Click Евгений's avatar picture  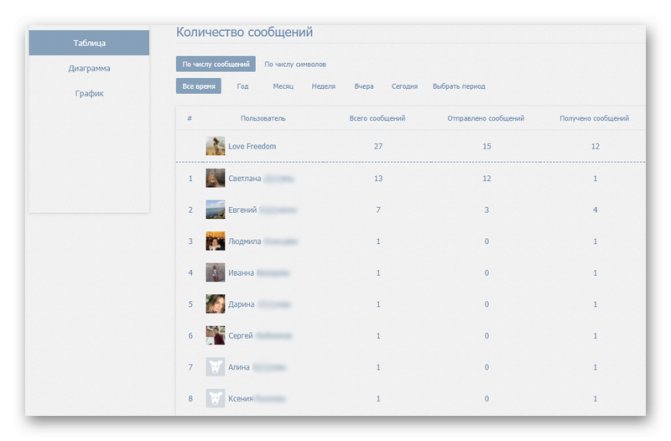tap(215, 210)
